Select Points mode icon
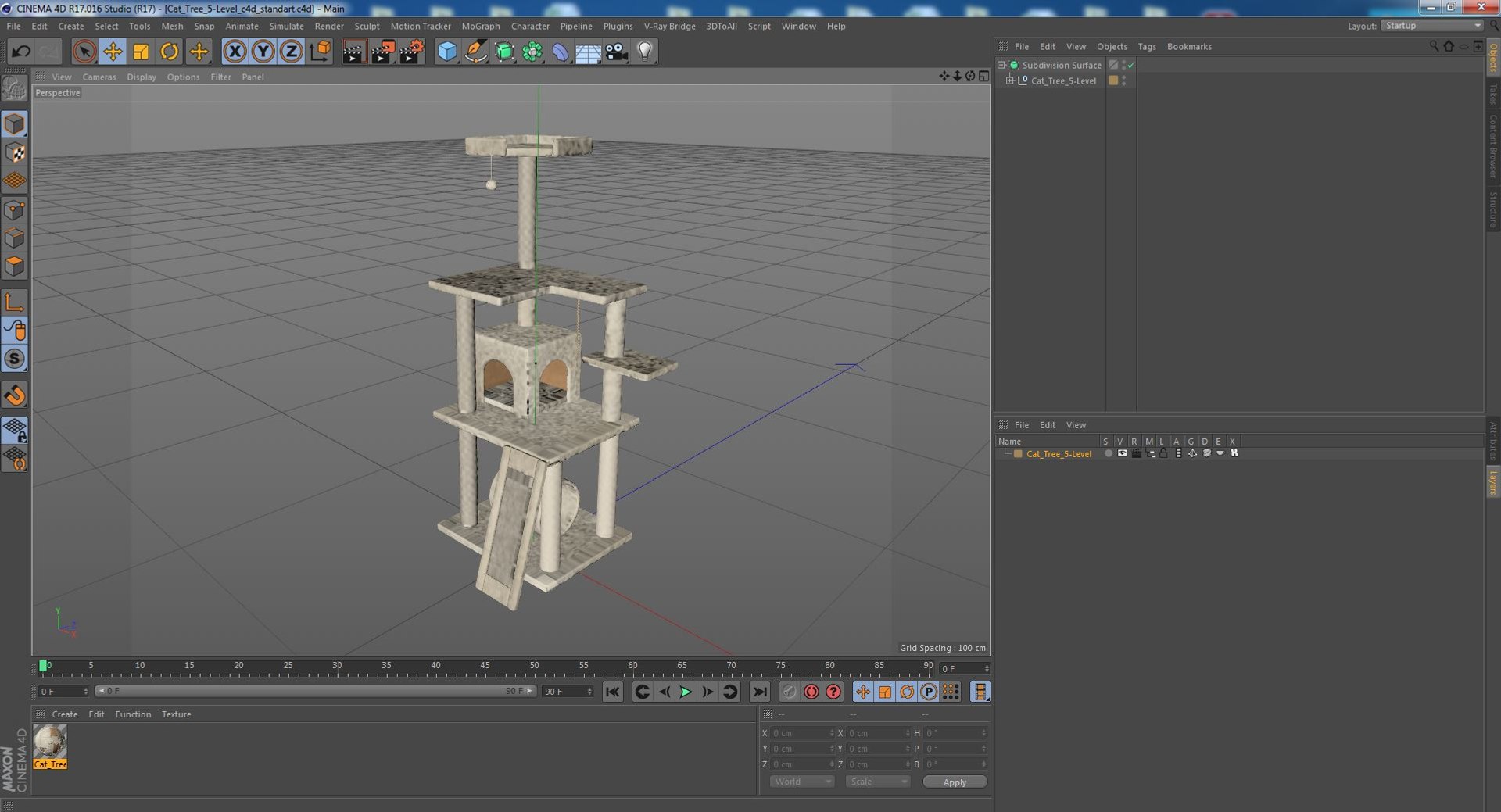The width and height of the screenshot is (1501, 812). 15,210
